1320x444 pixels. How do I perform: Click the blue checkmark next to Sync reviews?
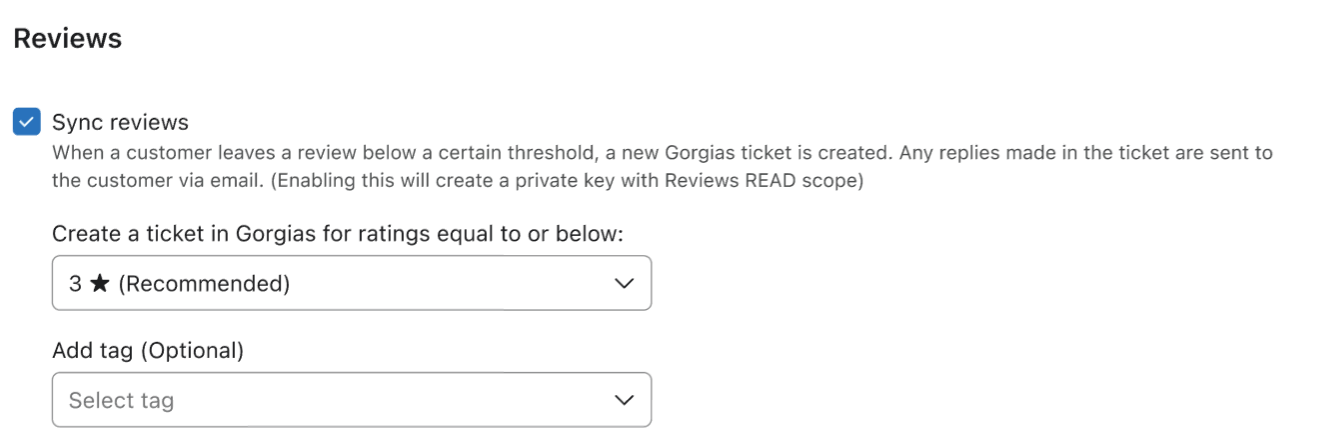(26, 122)
